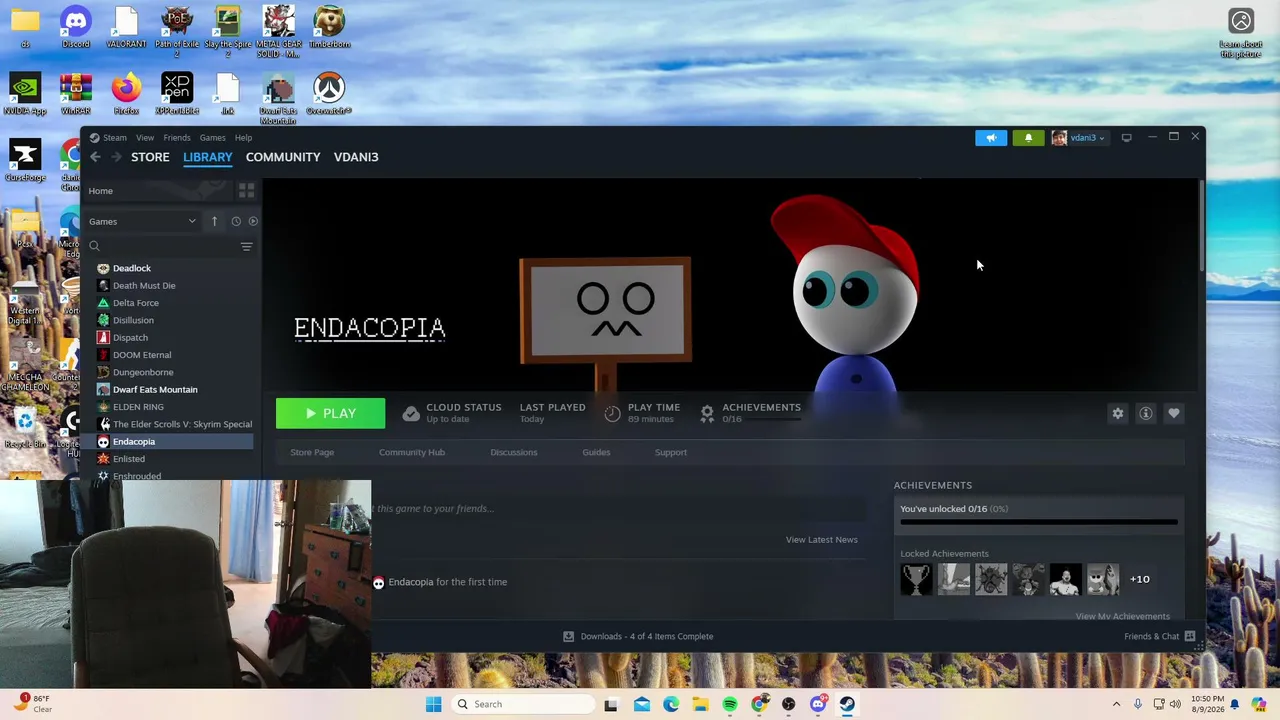Open Spotify from the taskbar

pyautogui.click(x=730, y=704)
